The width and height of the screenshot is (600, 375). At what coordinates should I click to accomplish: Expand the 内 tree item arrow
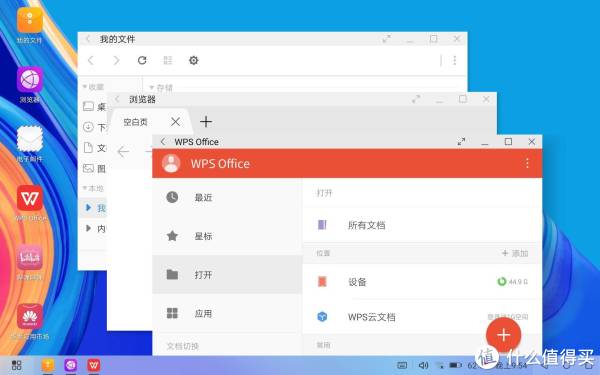(x=88, y=228)
